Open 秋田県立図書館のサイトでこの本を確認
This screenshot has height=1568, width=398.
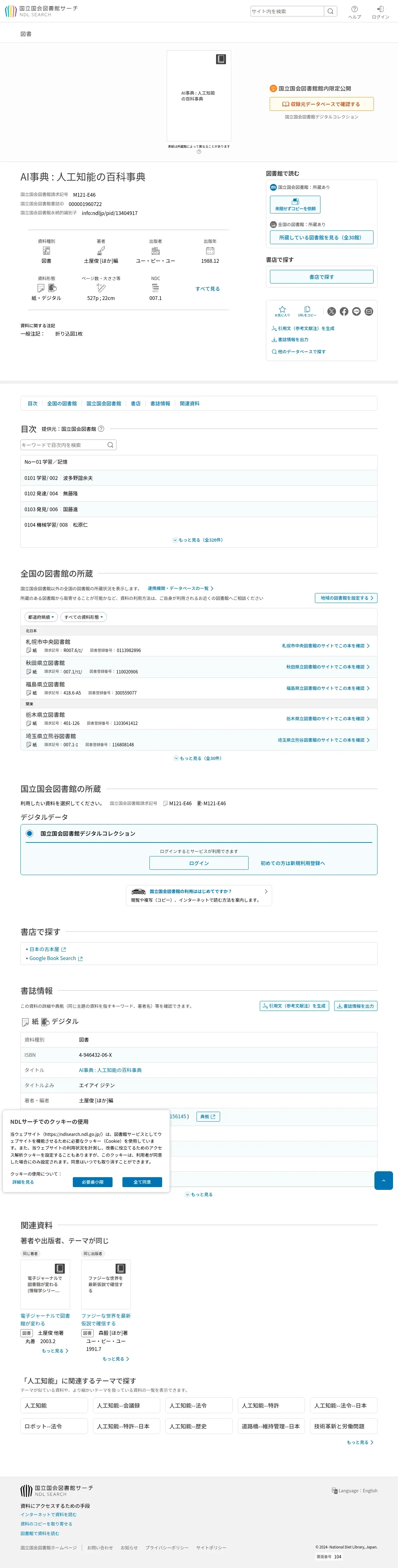tap(328, 667)
